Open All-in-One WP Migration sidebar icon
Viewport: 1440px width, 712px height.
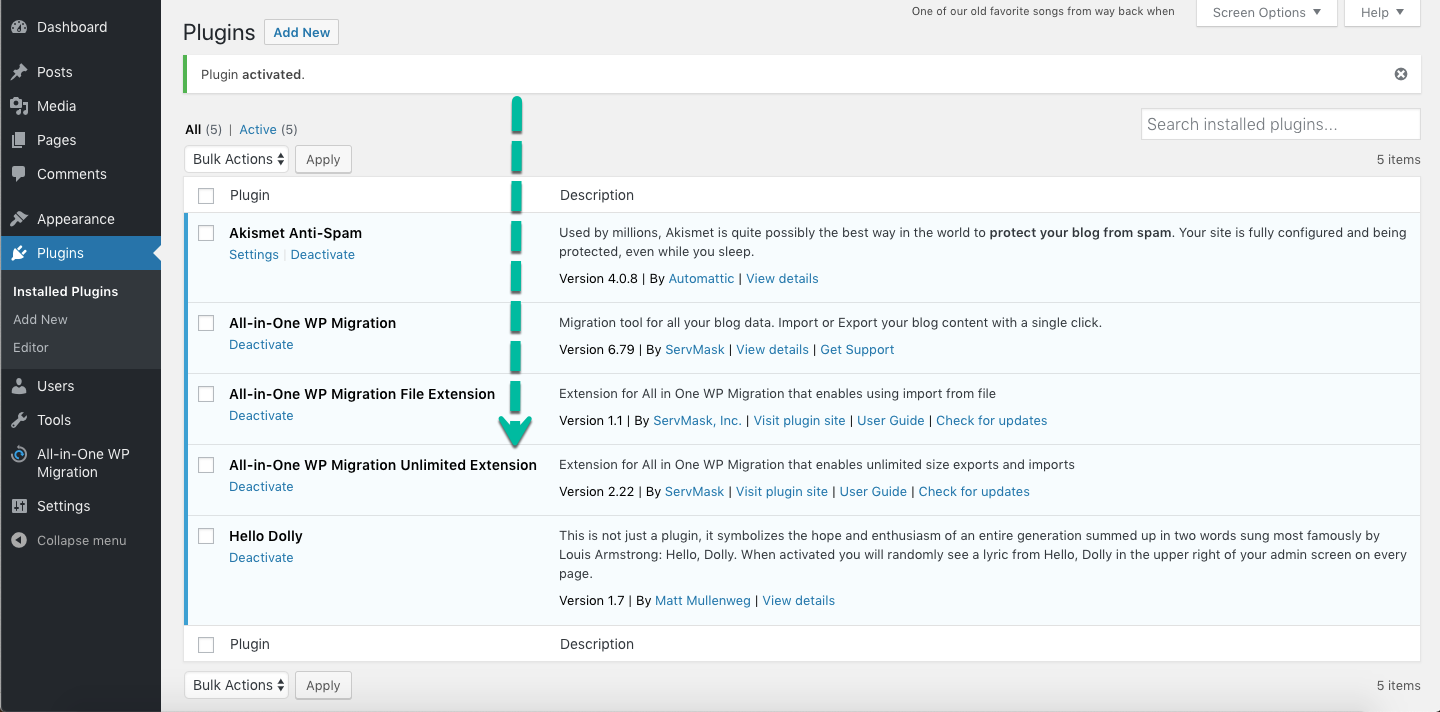(x=19, y=455)
